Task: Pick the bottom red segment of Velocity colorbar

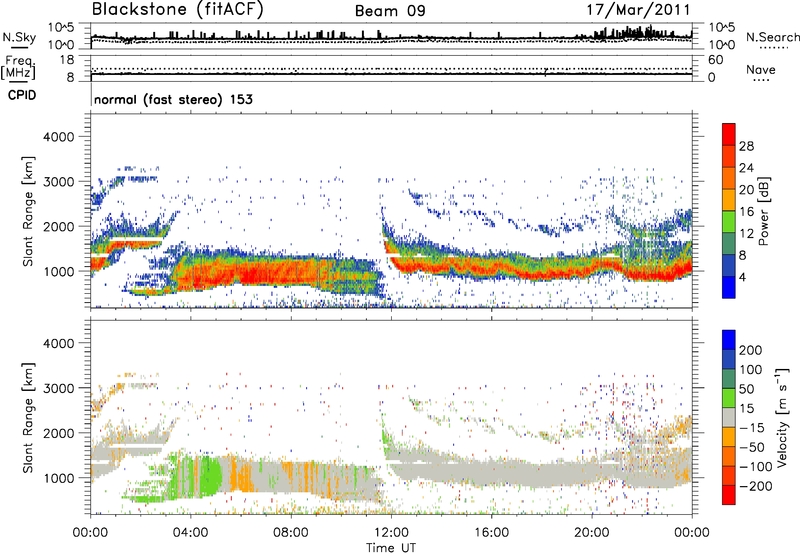Action: 729,495
